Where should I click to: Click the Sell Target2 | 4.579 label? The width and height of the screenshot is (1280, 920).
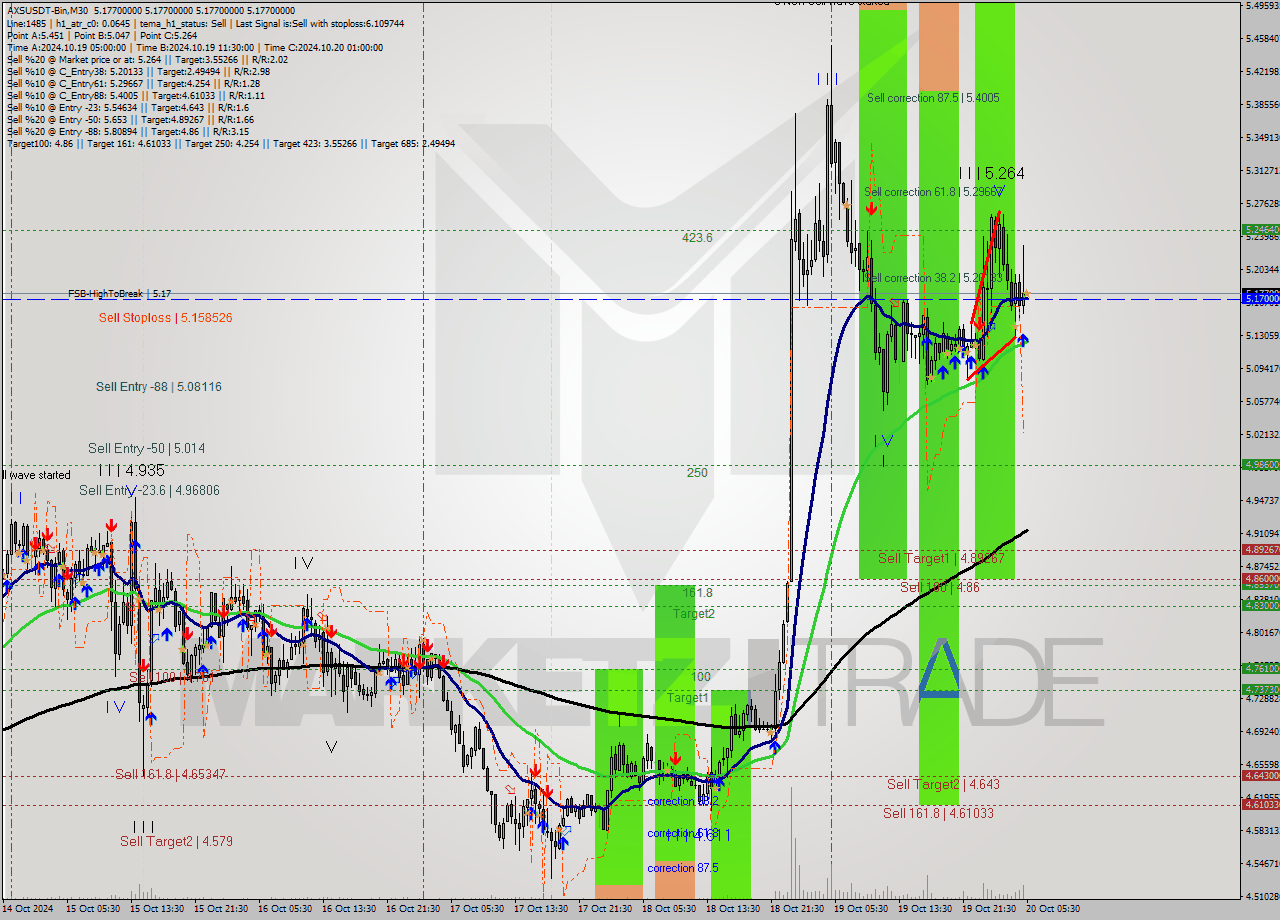coord(176,841)
